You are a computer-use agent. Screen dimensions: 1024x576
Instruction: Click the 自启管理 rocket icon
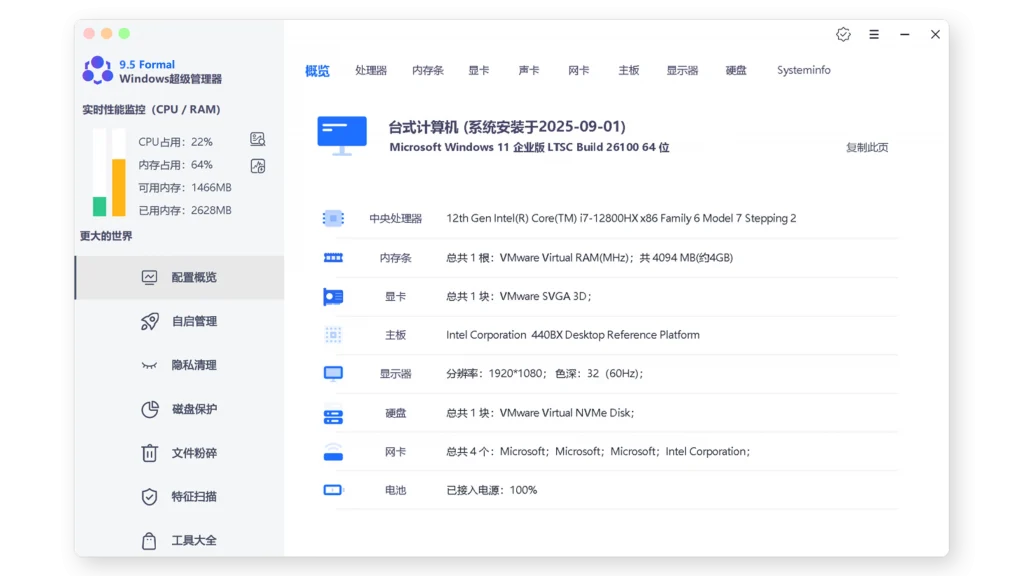click(150, 321)
